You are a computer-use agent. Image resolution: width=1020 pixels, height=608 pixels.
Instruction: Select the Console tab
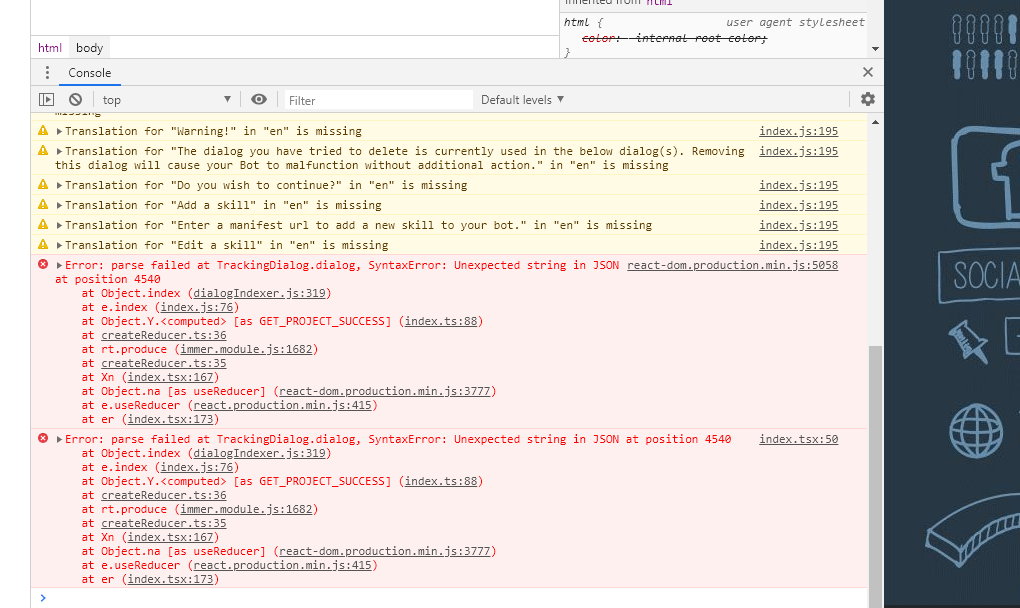[89, 72]
